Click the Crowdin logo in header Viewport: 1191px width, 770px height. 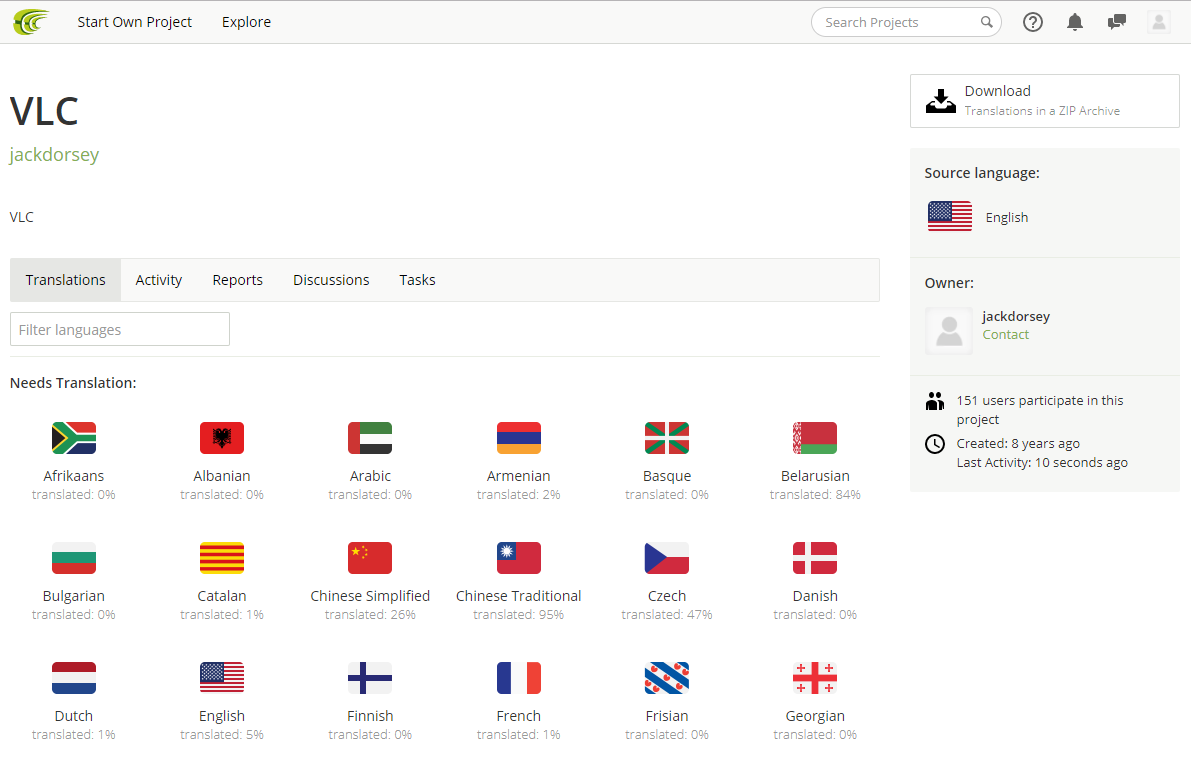click(31, 22)
